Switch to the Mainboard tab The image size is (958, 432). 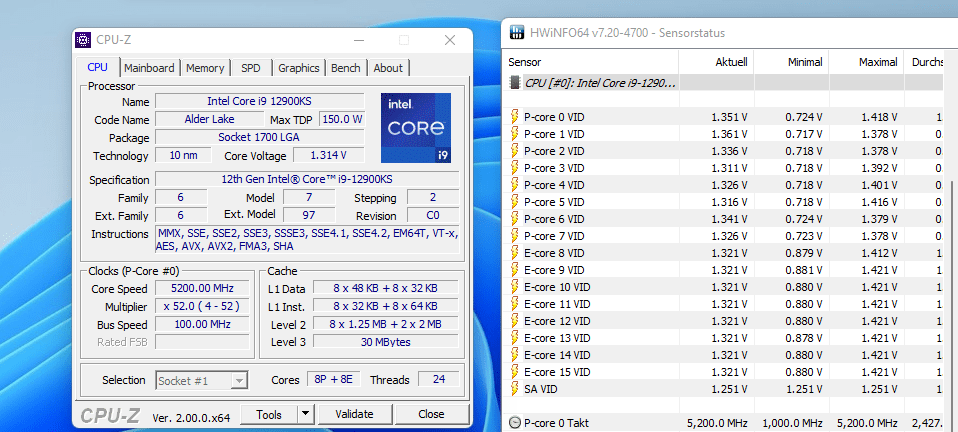(150, 68)
